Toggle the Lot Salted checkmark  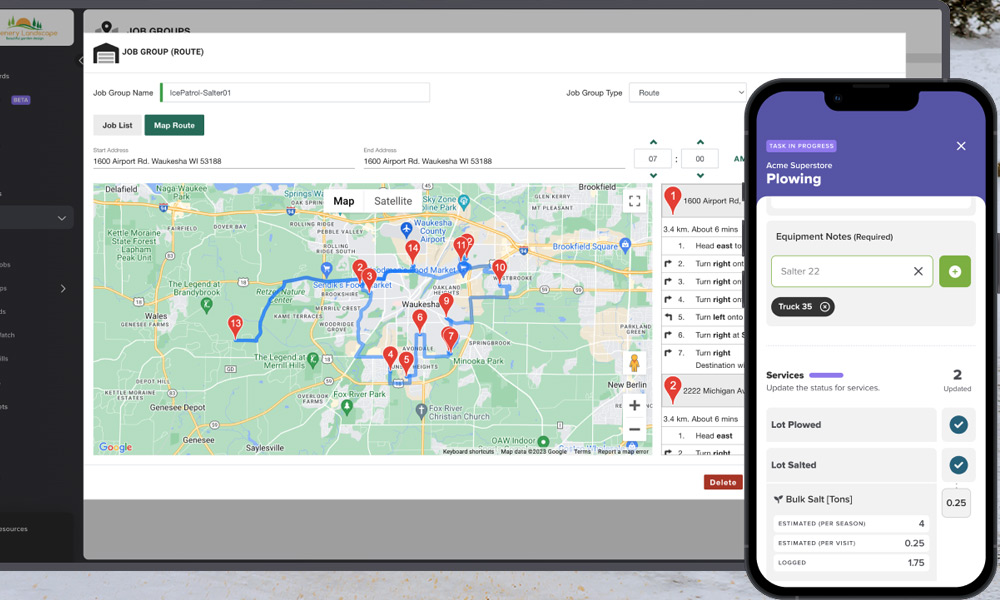pyautogui.click(x=958, y=465)
